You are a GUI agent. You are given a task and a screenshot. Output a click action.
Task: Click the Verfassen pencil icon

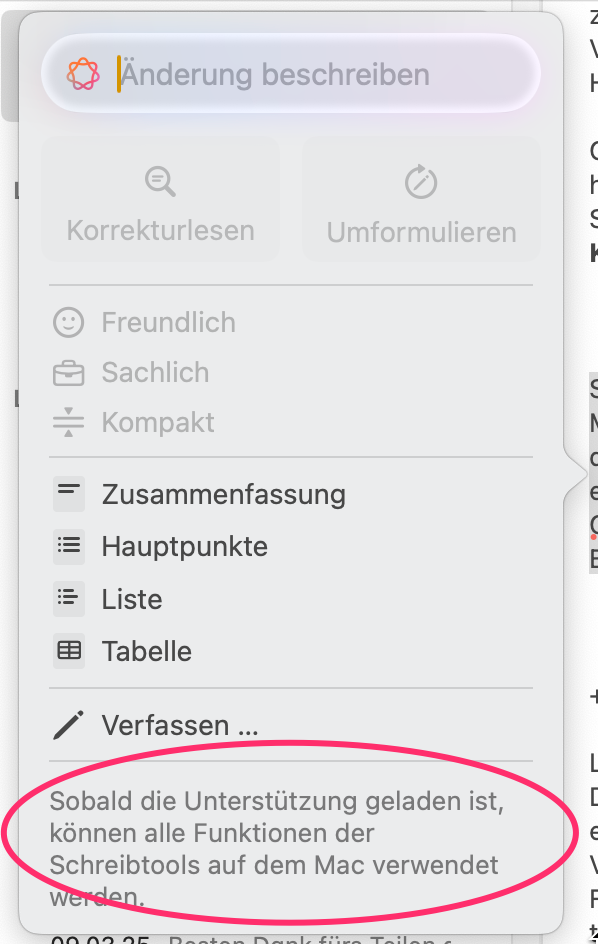pos(69,725)
